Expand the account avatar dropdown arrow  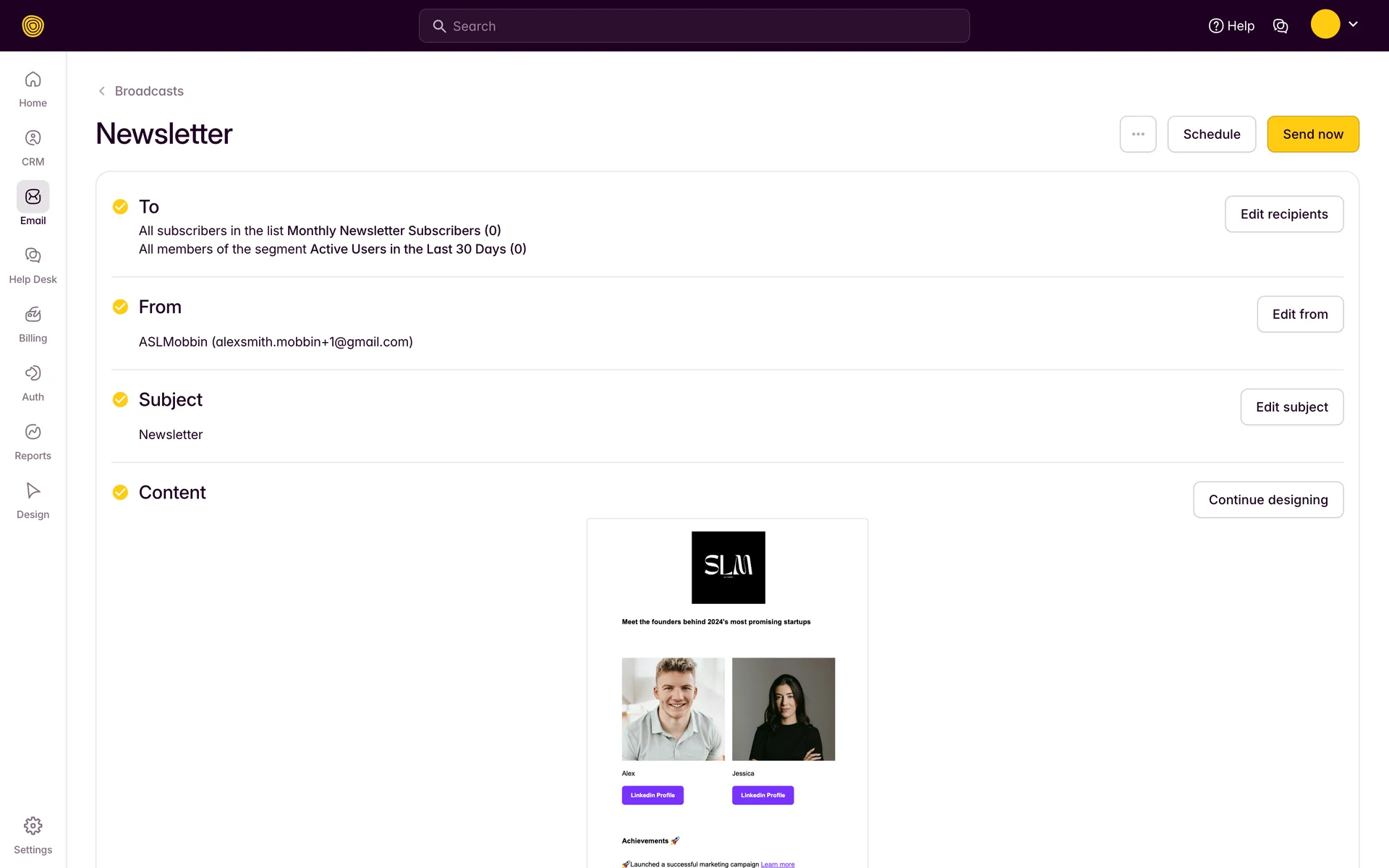coord(1353,25)
